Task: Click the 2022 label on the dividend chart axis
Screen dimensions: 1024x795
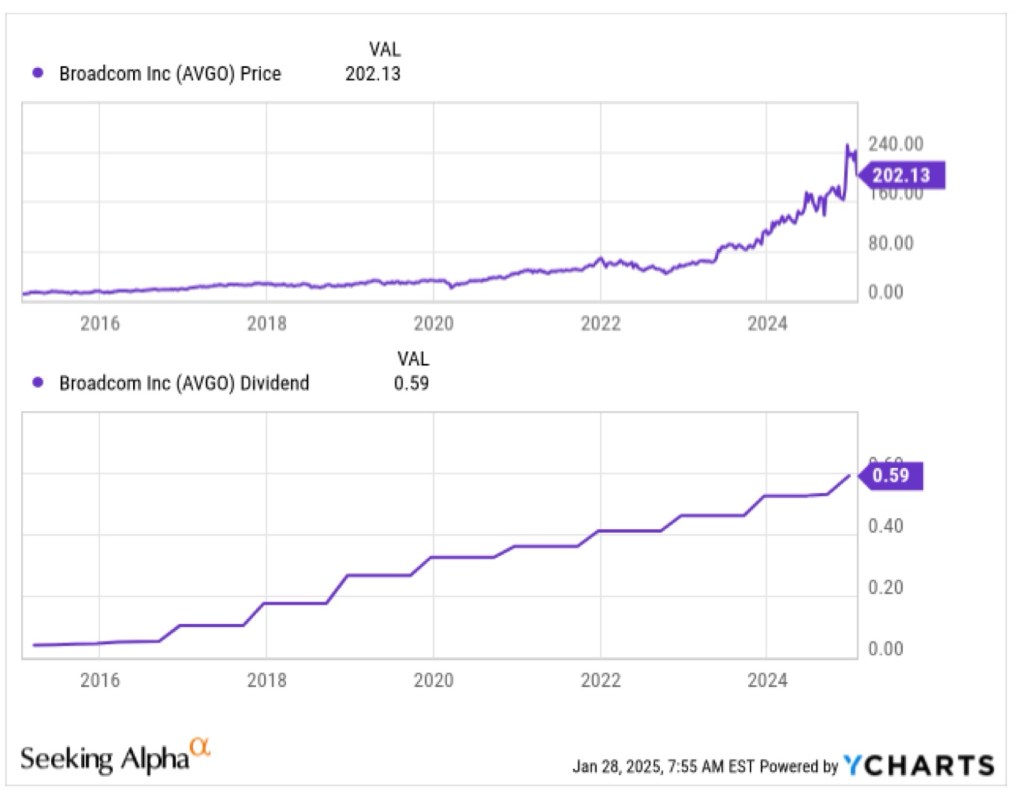Action: coord(600,681)
